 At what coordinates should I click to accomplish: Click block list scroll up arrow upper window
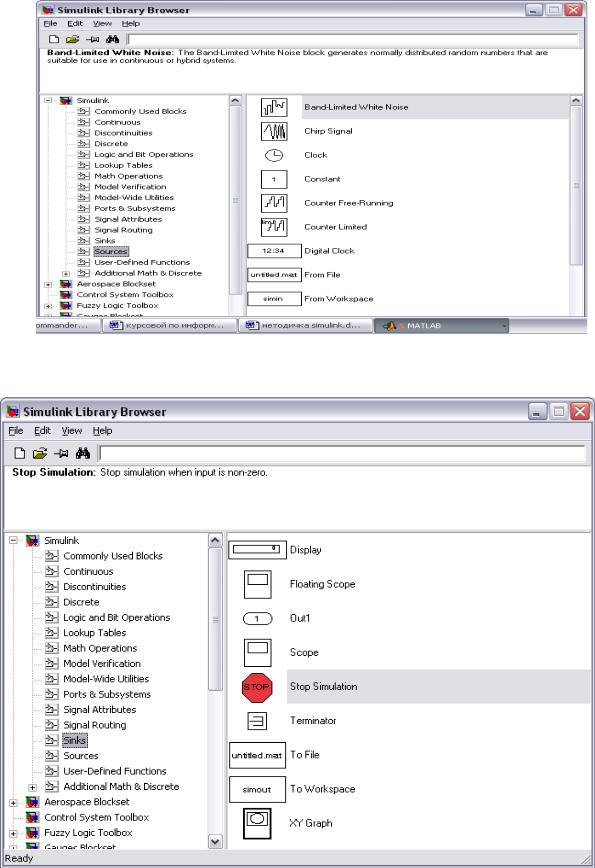click(576, 101)
